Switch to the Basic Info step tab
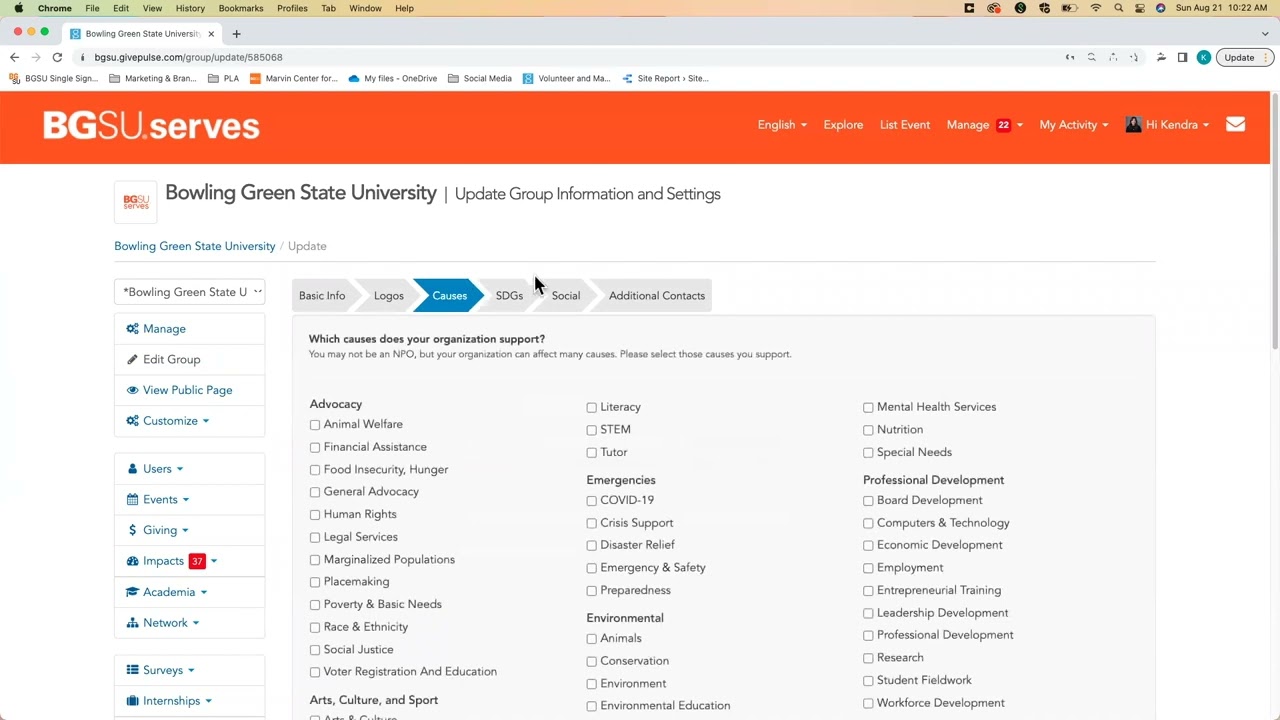The image size is (1280, 720). tap(322, 296)
